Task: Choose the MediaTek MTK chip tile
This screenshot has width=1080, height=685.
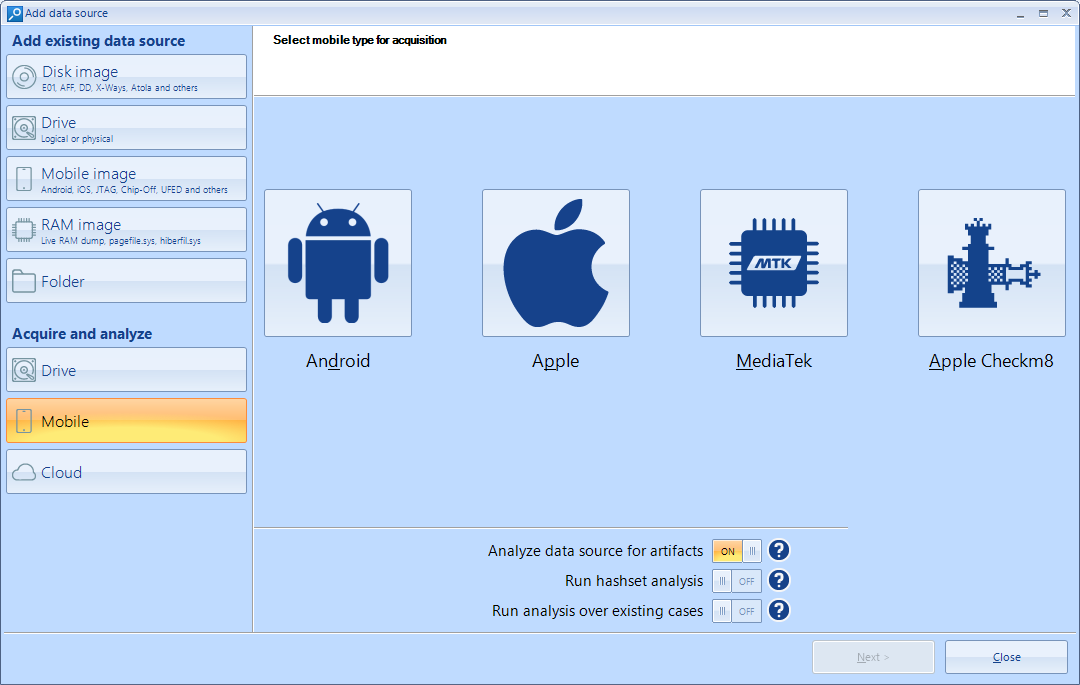Action: click(x=774, y=263)
